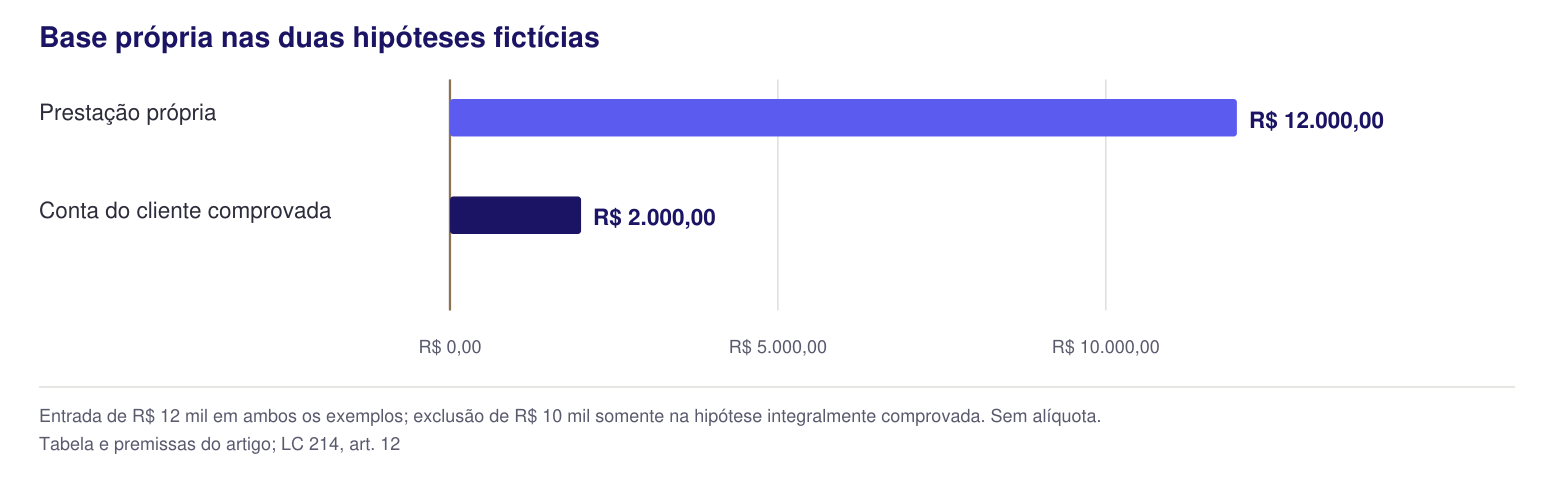This screenshot has height=501, width=1560.
Task: Click the 'R$ 10.000,00' axis tick label
Action: 1106,348
